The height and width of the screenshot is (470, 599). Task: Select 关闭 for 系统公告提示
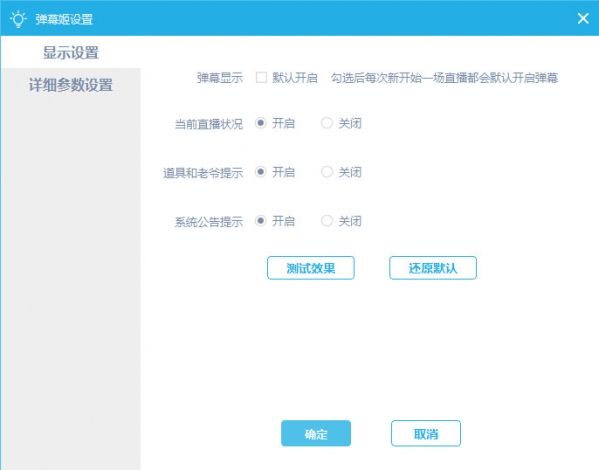click(327, 221)
